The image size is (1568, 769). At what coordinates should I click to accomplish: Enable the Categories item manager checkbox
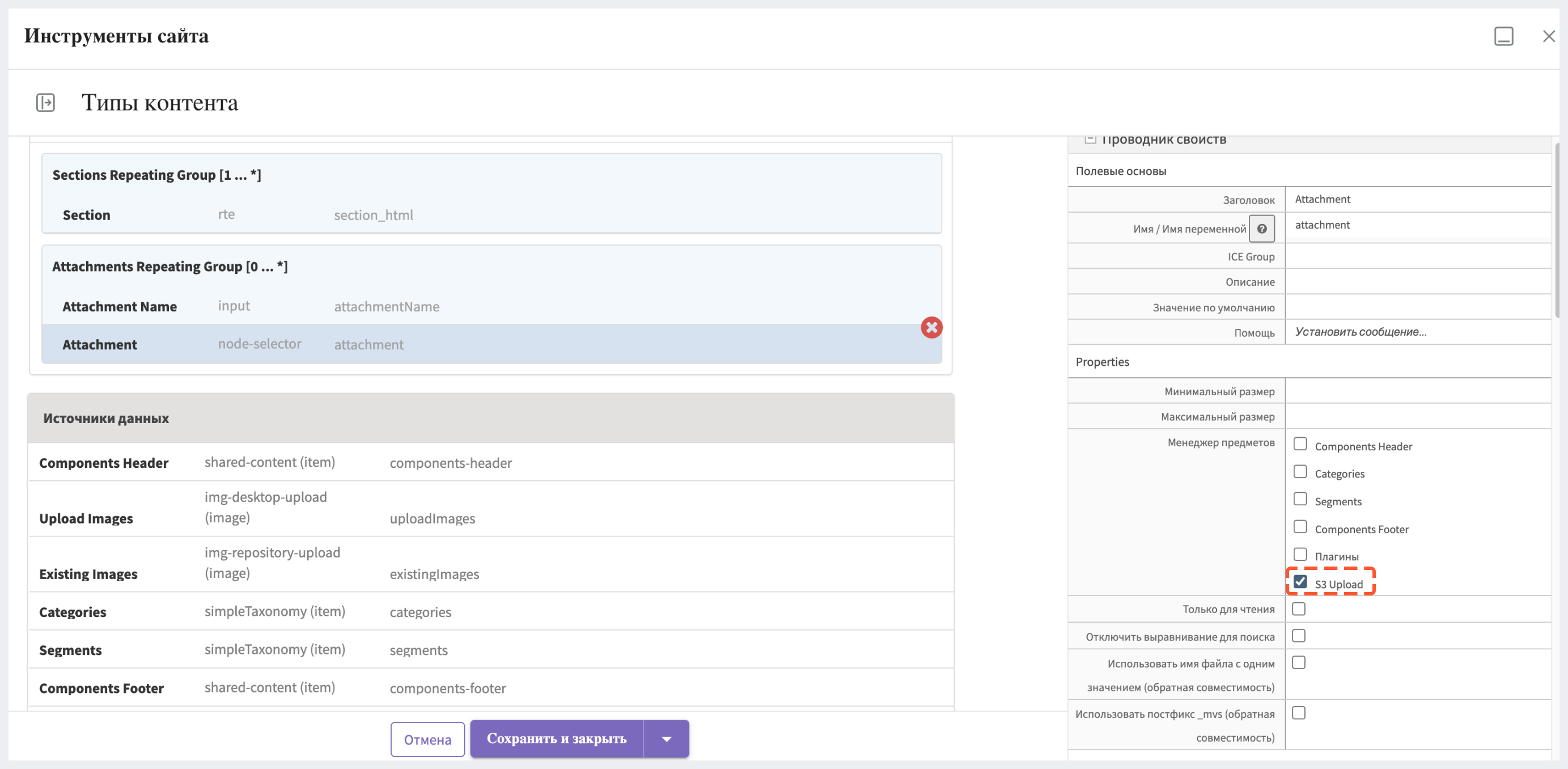coord(1299,472)
